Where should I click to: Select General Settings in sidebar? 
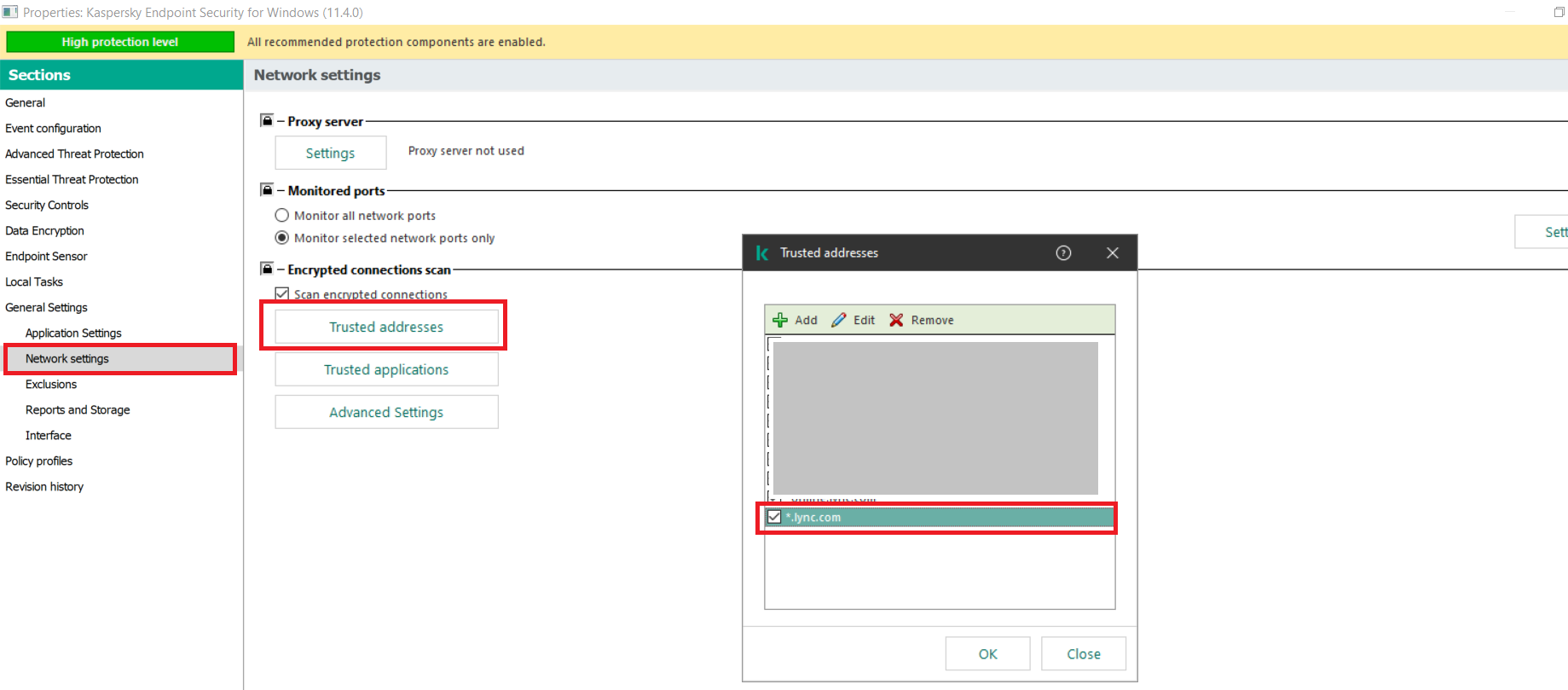click(x=46, y=307)
